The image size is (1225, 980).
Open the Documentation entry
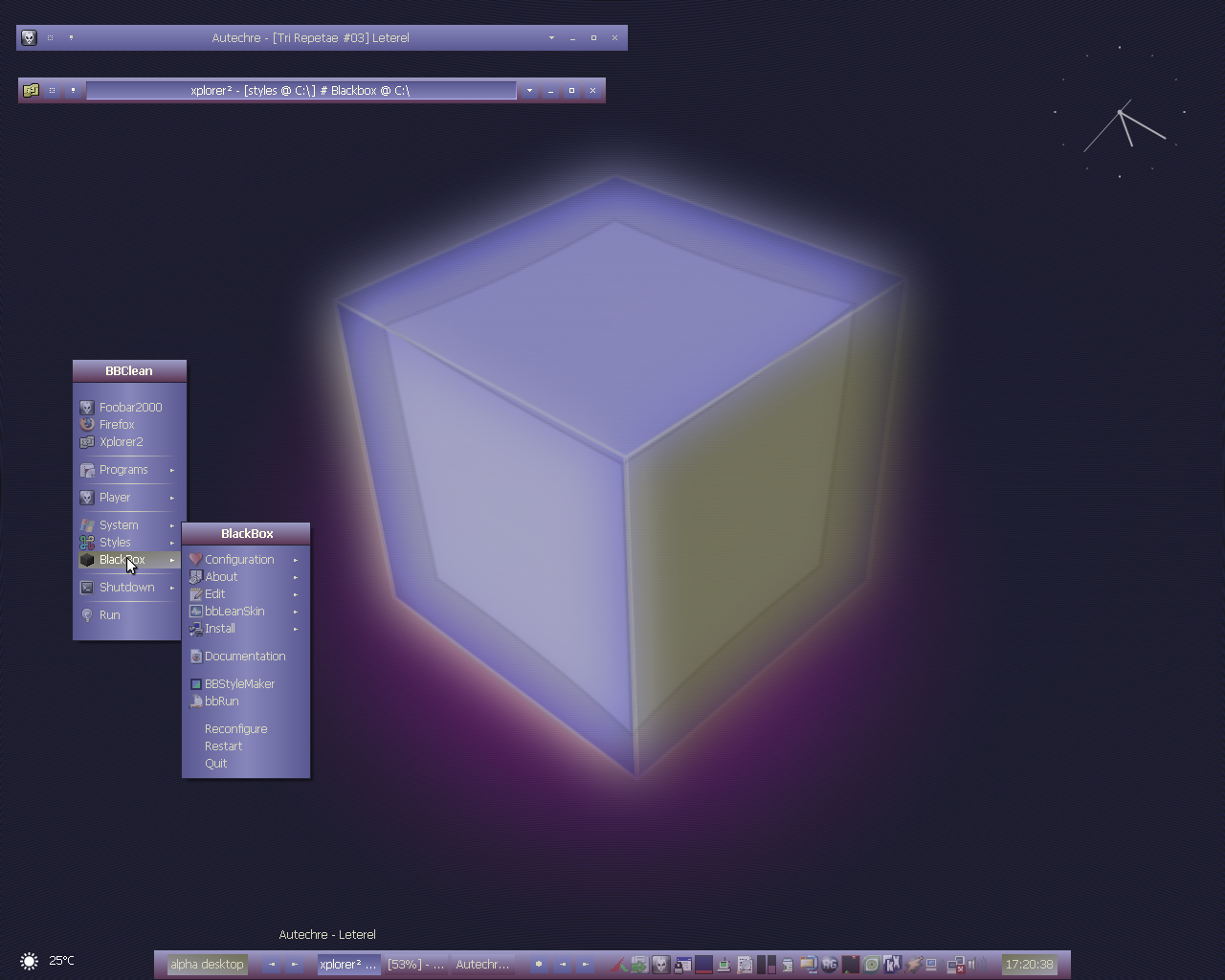click(244, 657)
